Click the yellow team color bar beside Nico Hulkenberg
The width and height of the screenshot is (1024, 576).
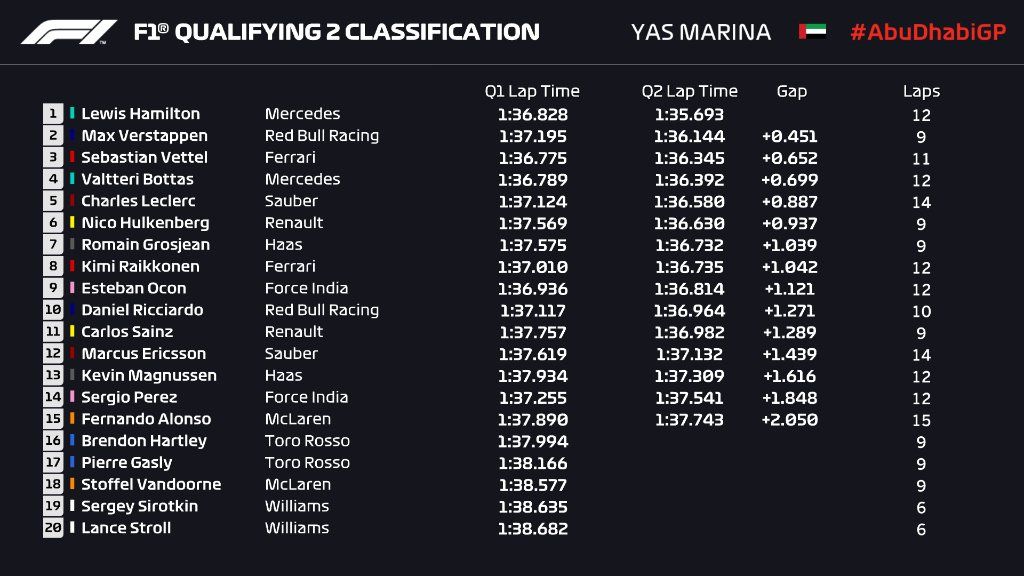(73, 223)
